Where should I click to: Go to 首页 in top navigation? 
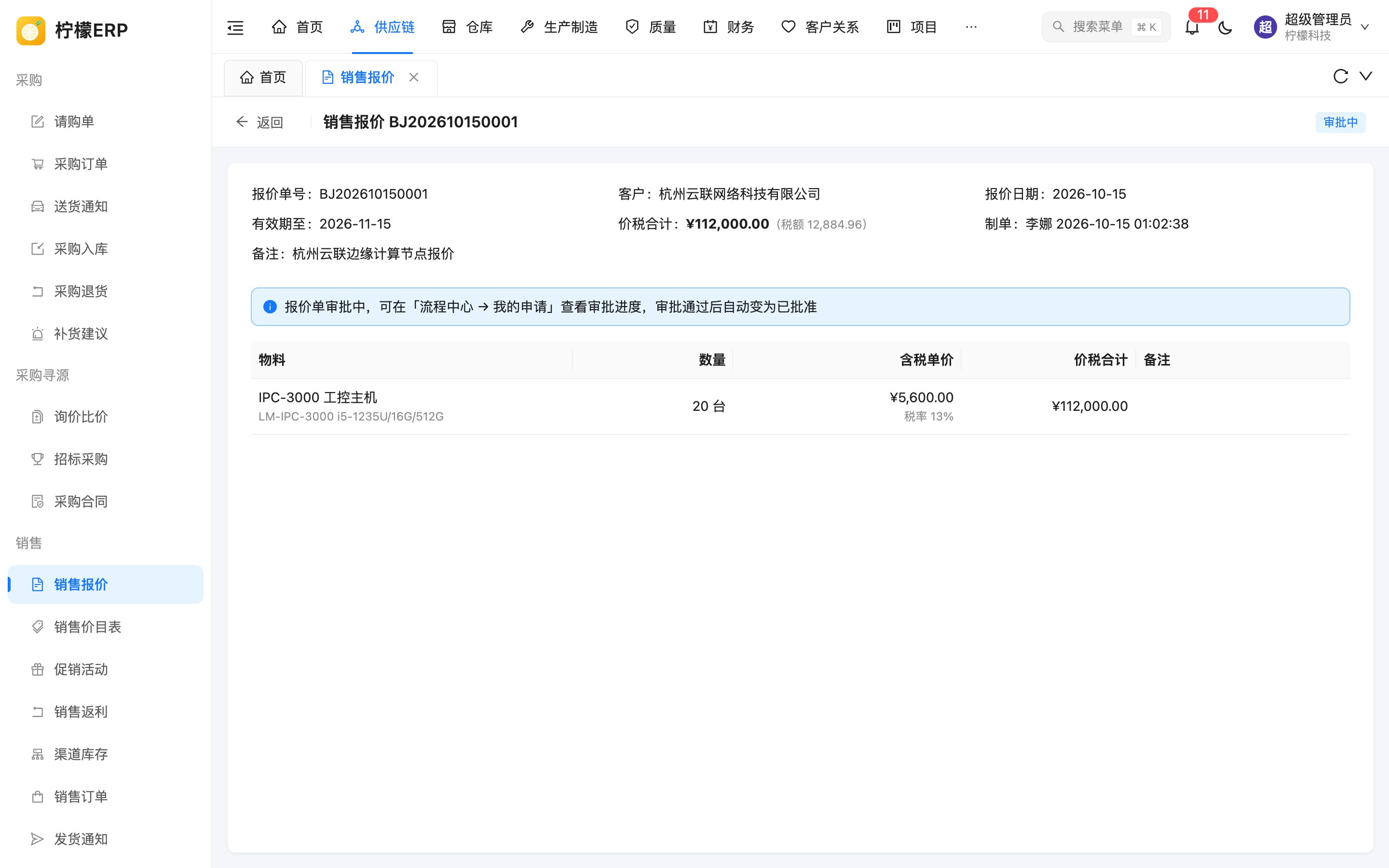[297, 27]
